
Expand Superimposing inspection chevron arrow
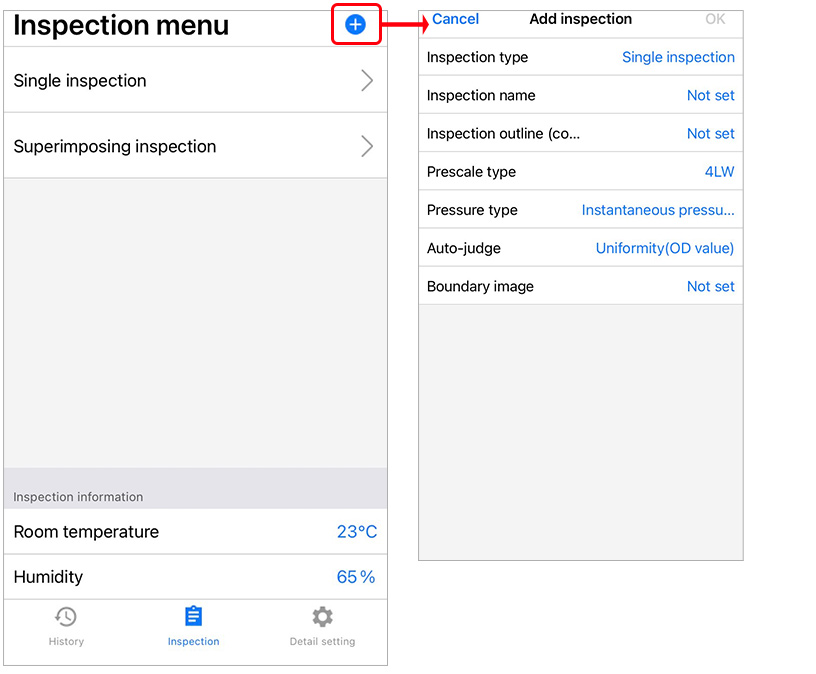click(x=367, y=147)
